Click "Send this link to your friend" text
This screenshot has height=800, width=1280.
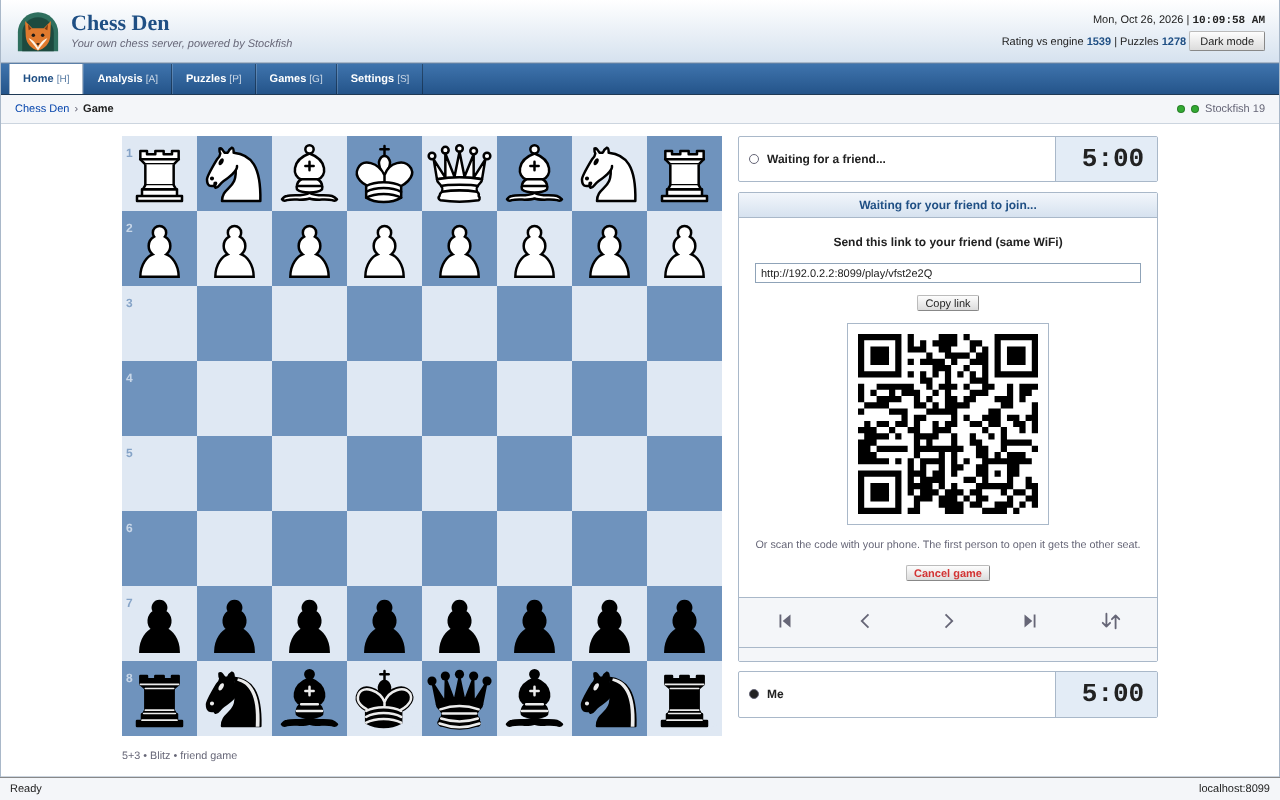tap(948, 242)
